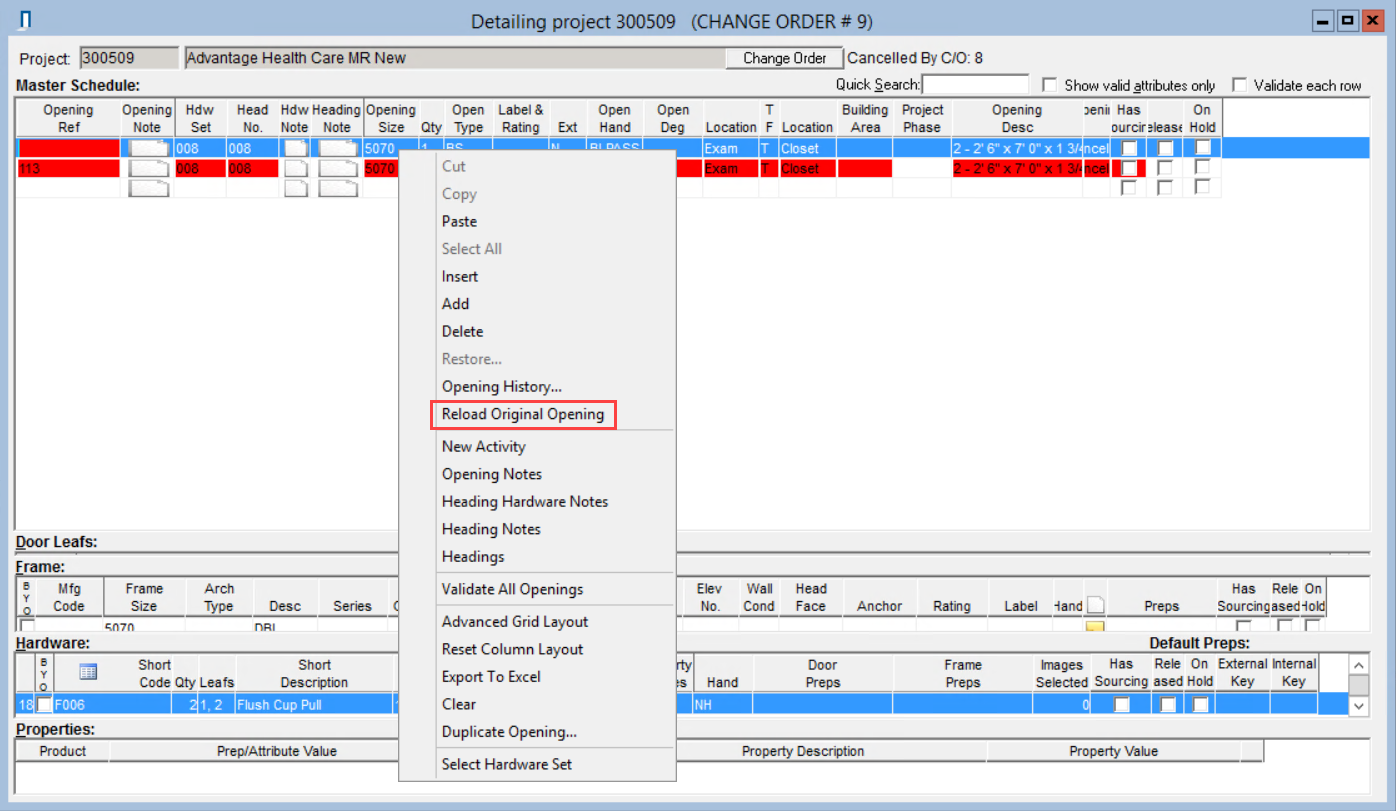Enable Show valid attributes only checkbox
The width and height of the screenshot is (1396, 811).
click(x=1050, y=85)
